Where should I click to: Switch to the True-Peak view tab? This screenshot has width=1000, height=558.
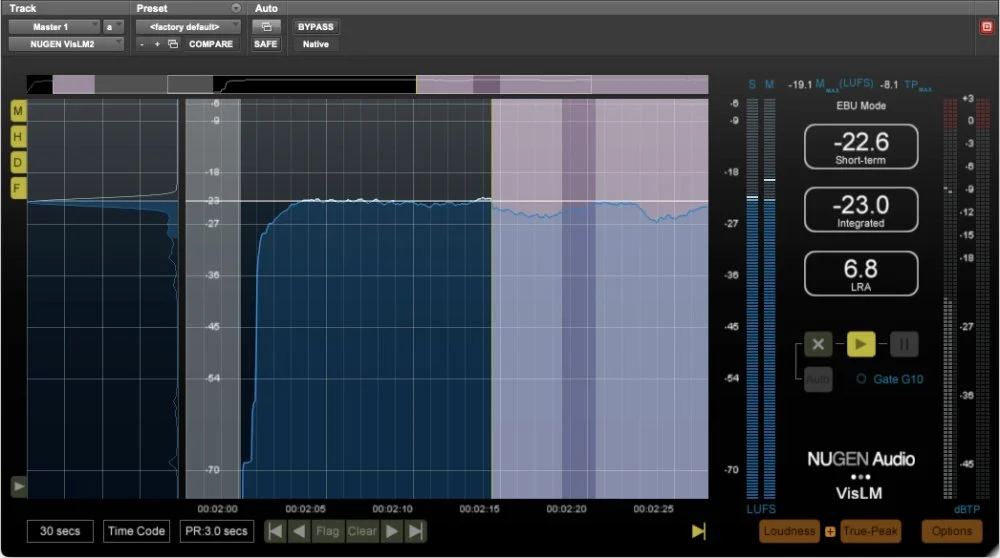[871, 531]
